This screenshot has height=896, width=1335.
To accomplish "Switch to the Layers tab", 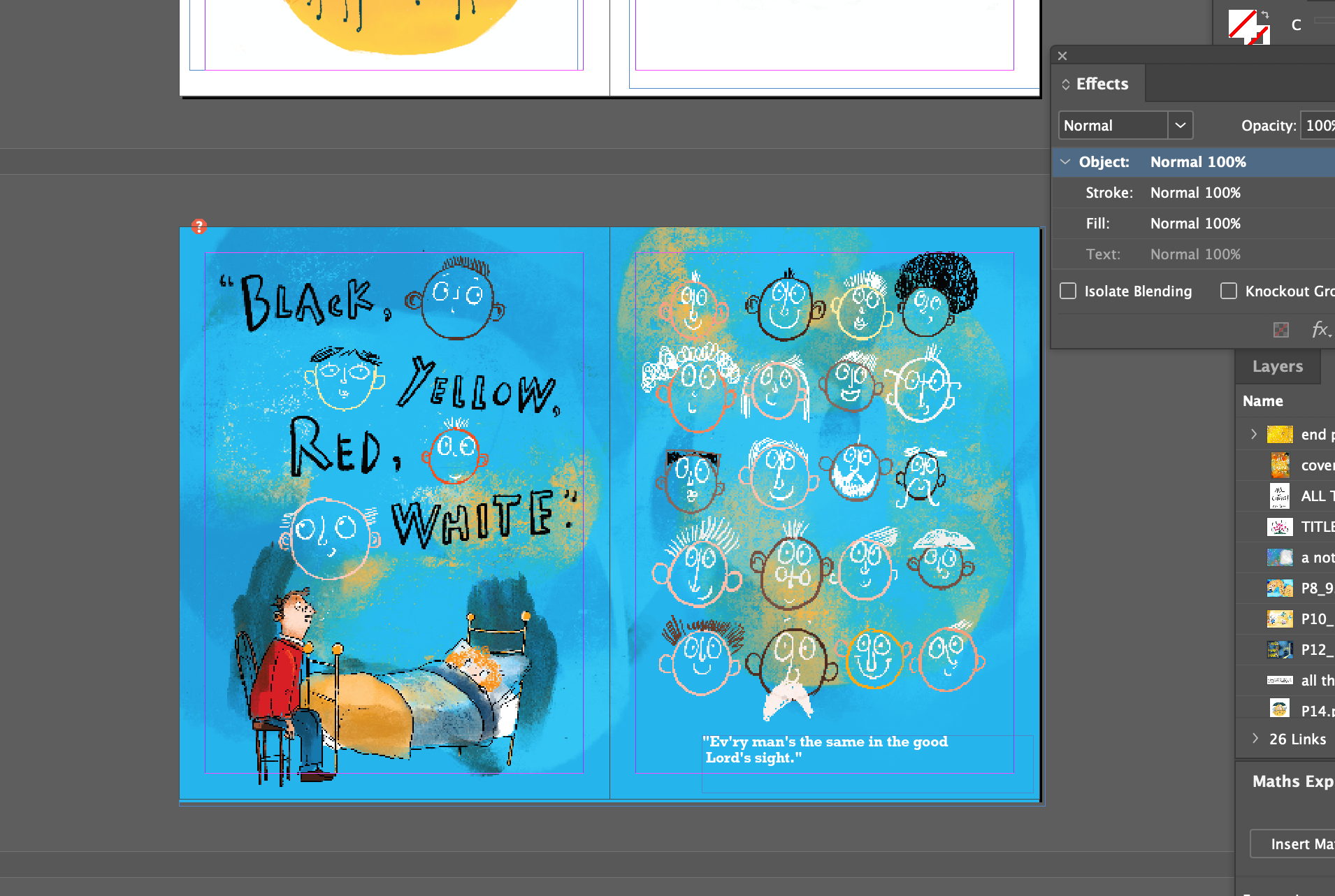I will pos(1278,366).
